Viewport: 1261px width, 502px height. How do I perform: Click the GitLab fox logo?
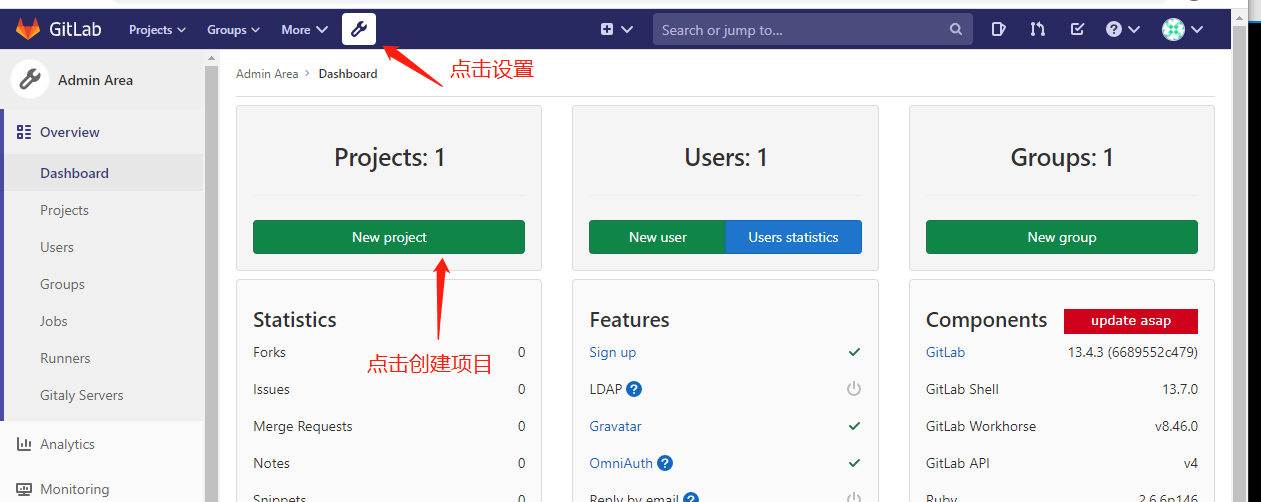tap(28, 29)
